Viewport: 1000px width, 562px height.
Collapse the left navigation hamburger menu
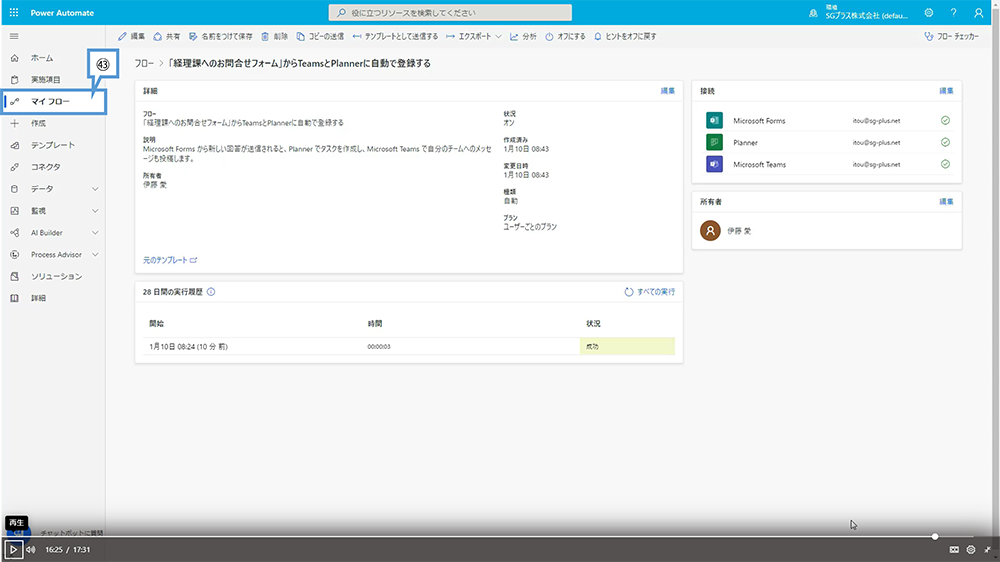click(x=14, y=36)
